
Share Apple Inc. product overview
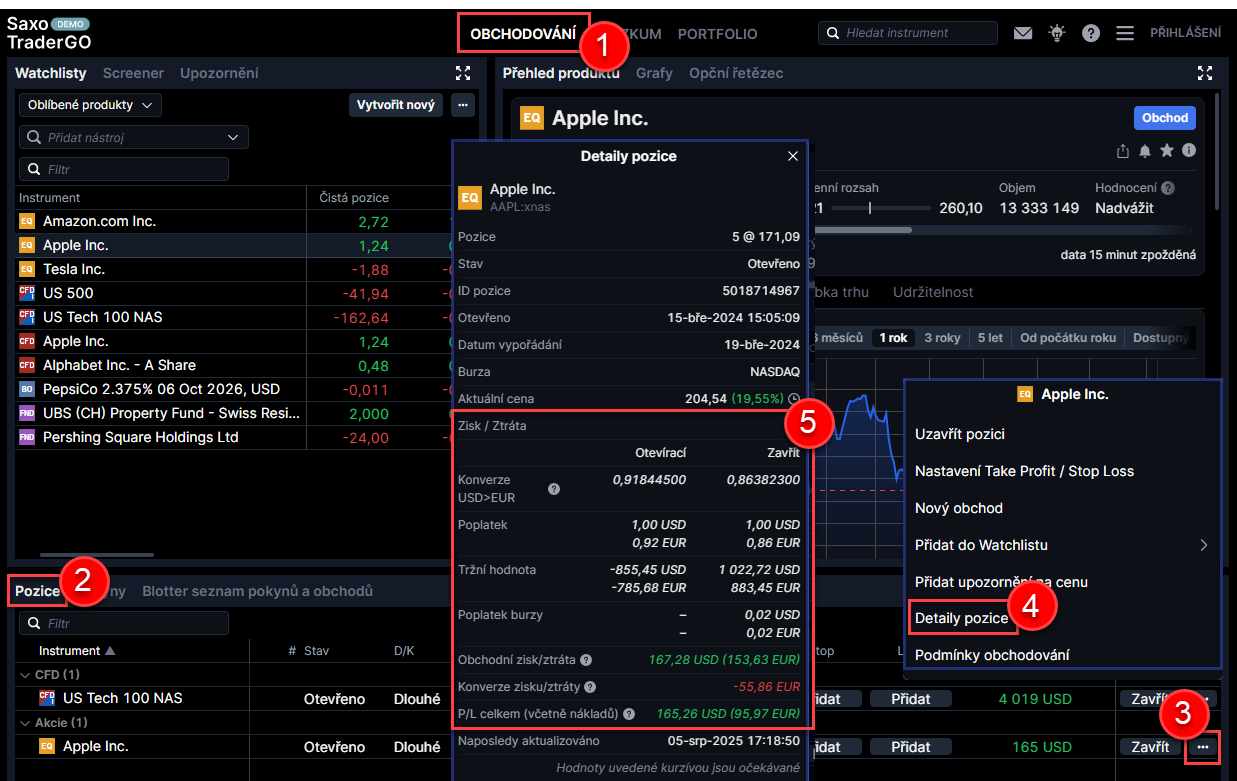1123,151
